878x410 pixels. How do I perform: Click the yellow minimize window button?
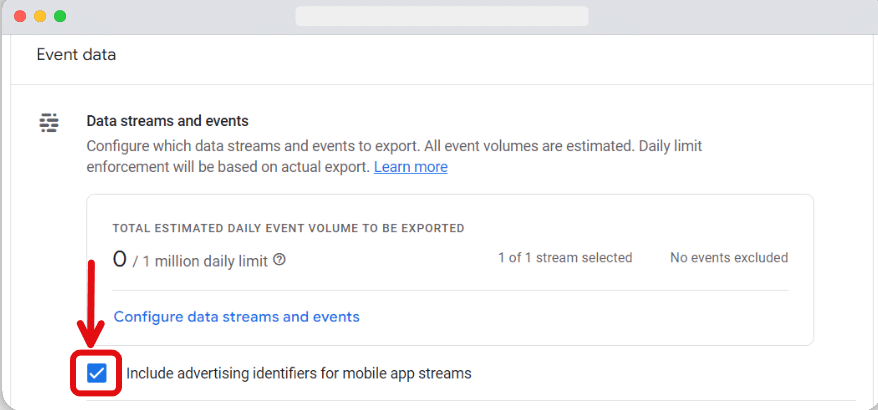[x=40, y=16]
